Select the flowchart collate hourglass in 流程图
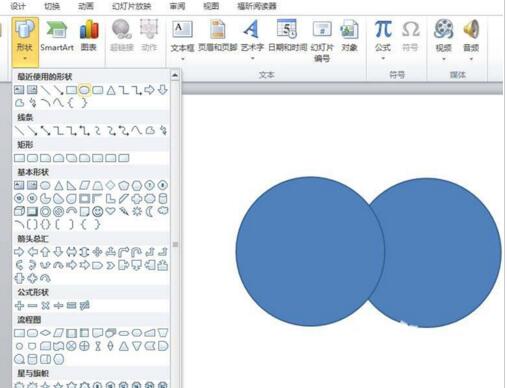Viewport: 507px width, 388px height. pyautogui.click(x=97, y=346)
